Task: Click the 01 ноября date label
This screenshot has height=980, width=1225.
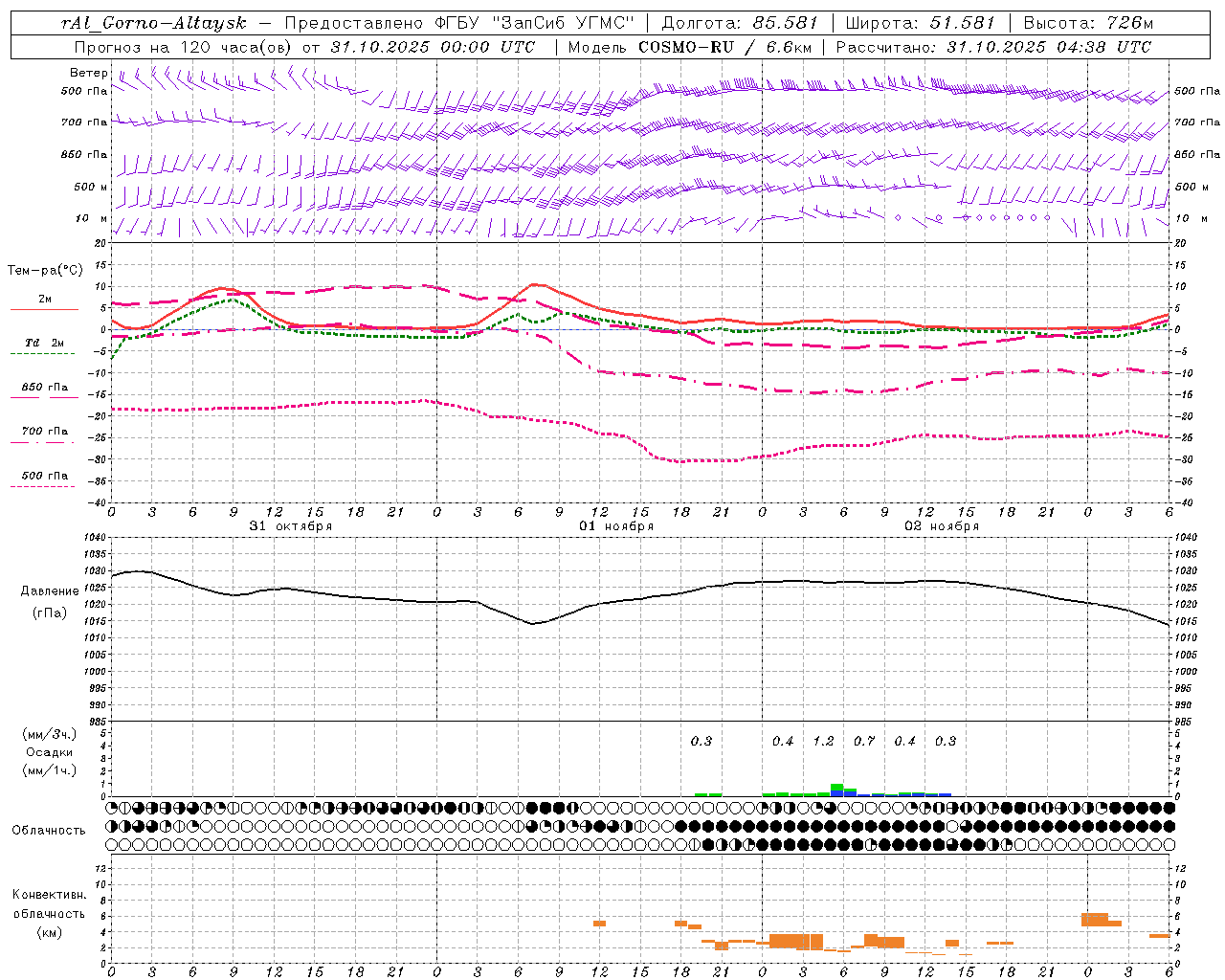Action: click(616, 526)
